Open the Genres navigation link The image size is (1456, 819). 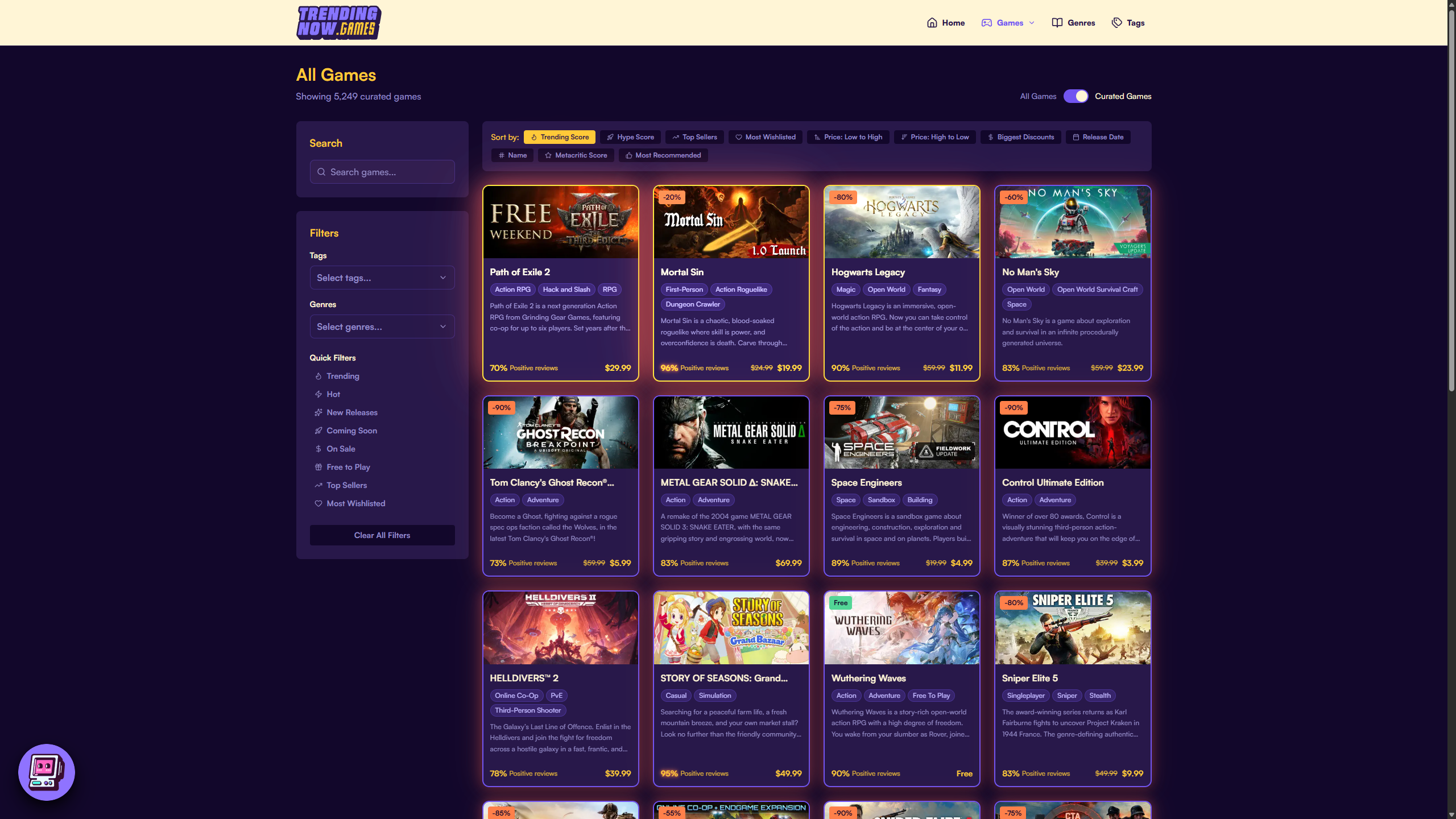(x=1073, y=23)
